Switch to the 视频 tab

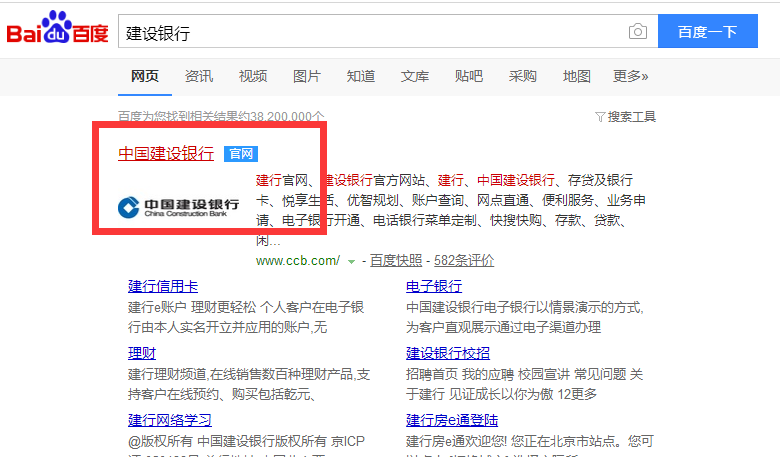coord(252,76)
